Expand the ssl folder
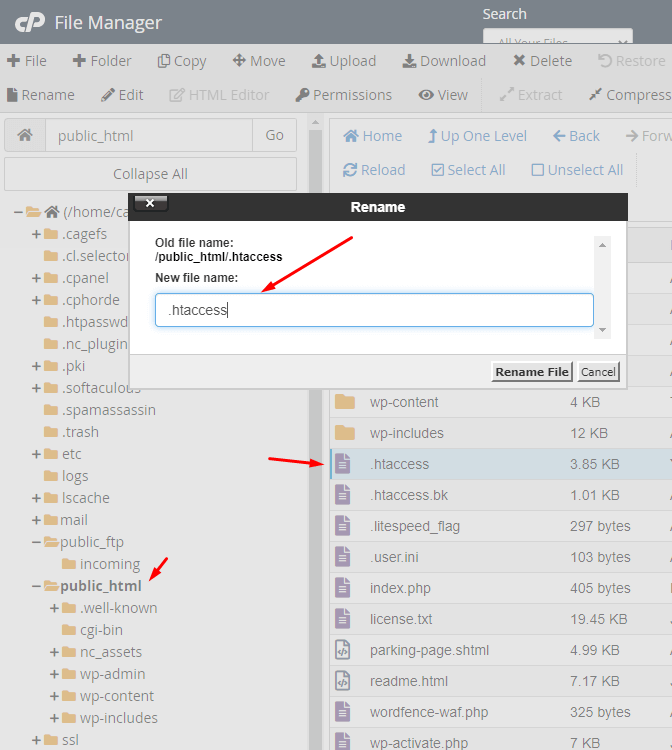 point(36,740)
